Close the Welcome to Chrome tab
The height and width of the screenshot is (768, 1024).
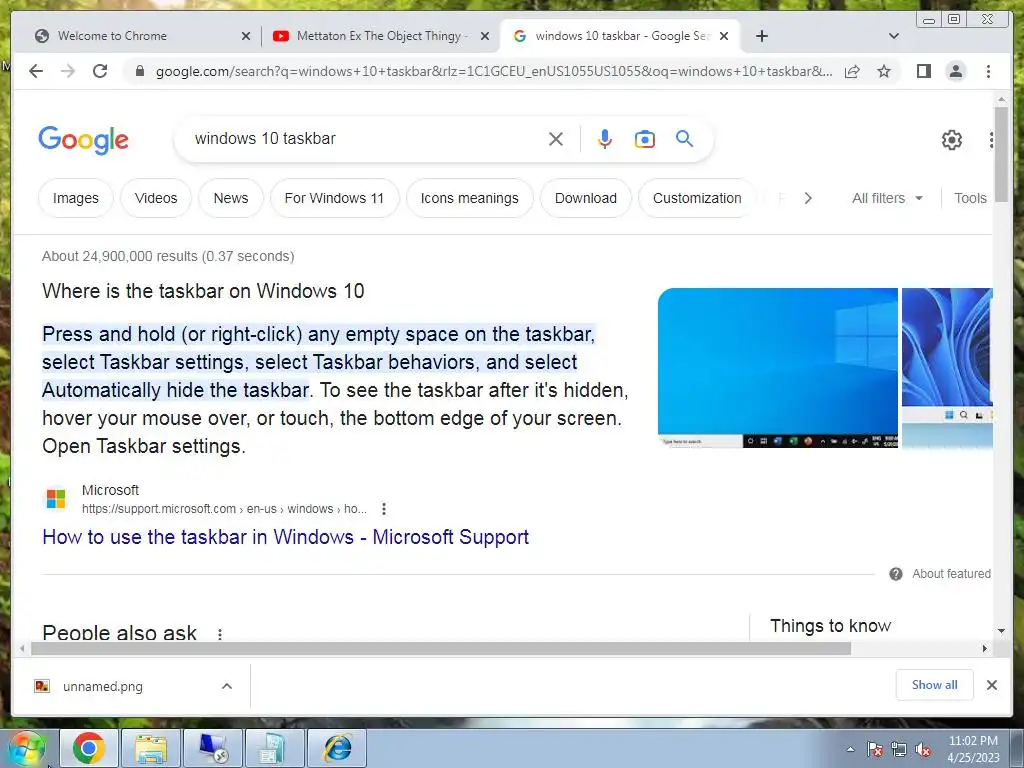246,37
